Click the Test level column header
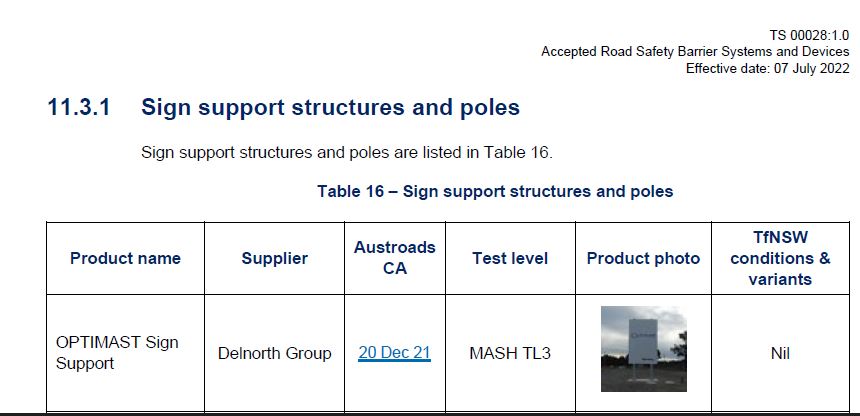This screenshot has width=860, height=416. coord(510,258)
